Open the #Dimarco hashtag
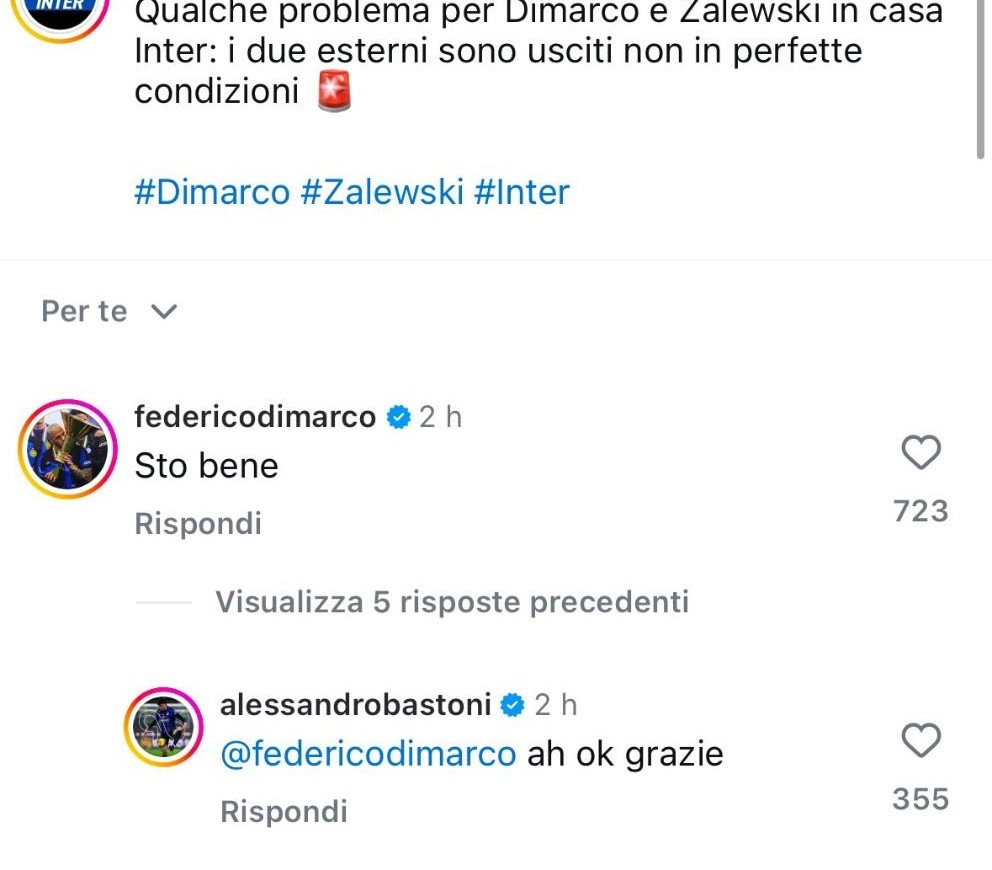The height and width of the screenshot is (870, 992). tap(211, 191)
